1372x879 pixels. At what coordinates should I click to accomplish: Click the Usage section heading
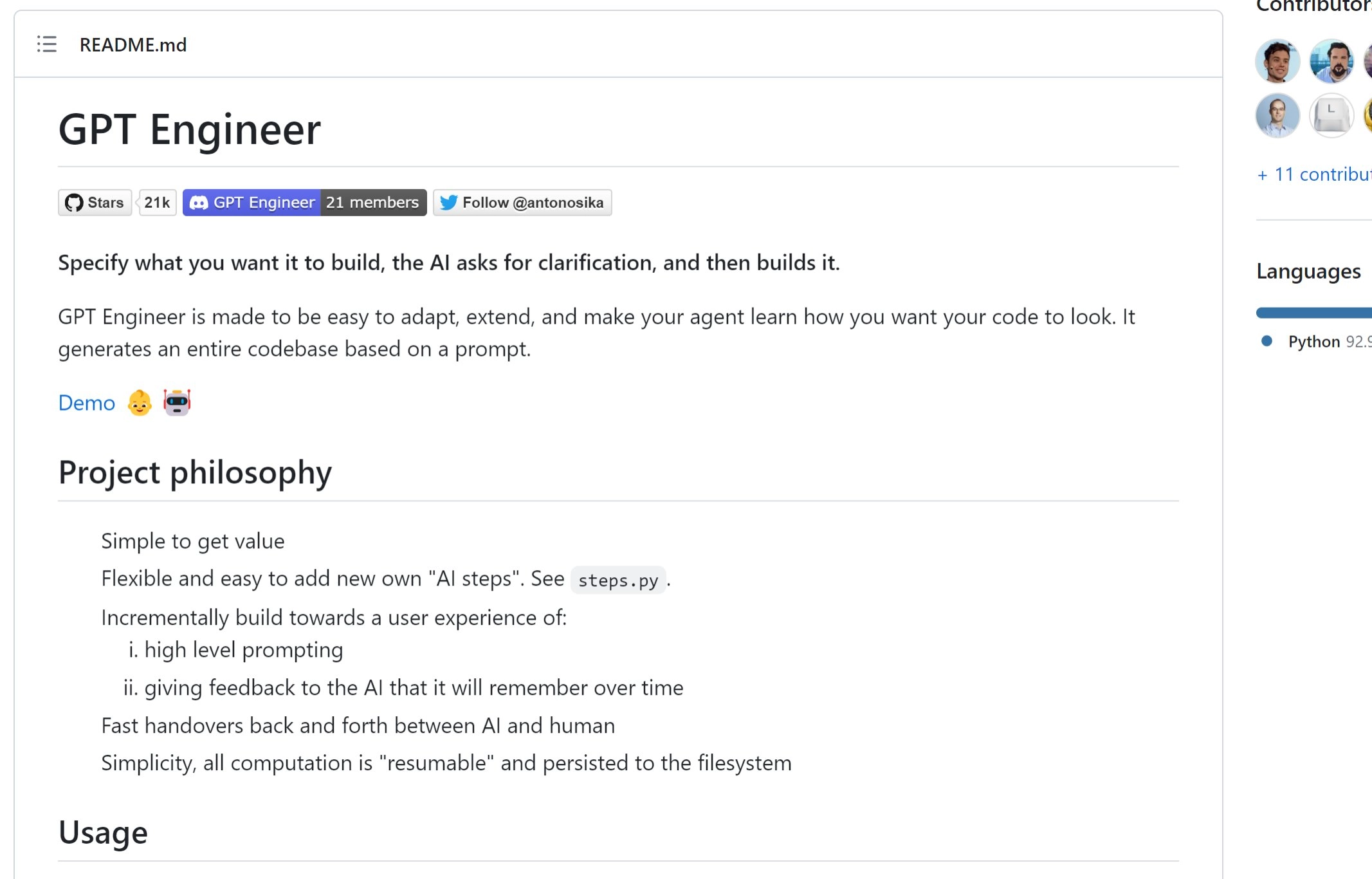[102, 832]
